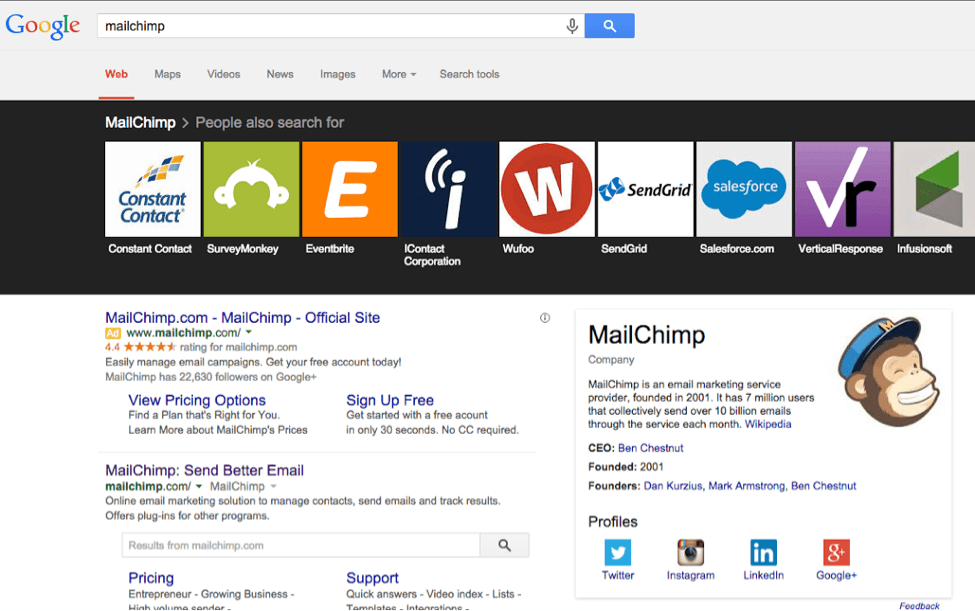Click '4.4 rating for mailchimp.com' text
This screenshot has height=611, width=975.
click(x=201, y=347)
